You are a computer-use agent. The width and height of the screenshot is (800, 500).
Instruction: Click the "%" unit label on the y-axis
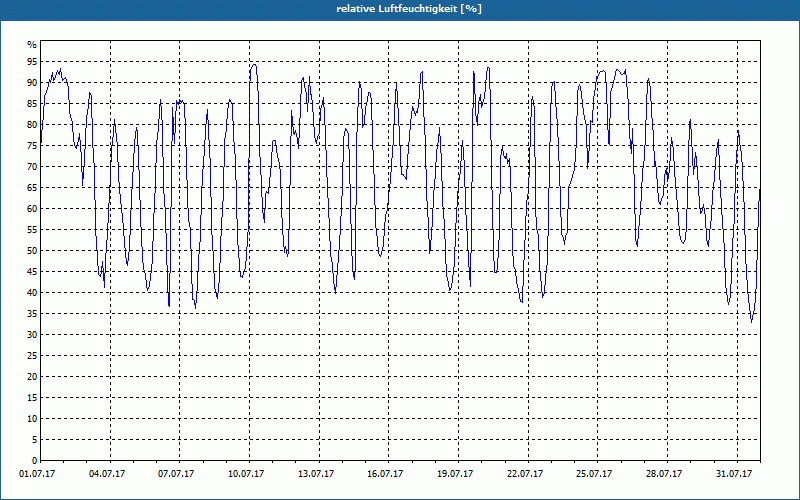tap(32, 45)
